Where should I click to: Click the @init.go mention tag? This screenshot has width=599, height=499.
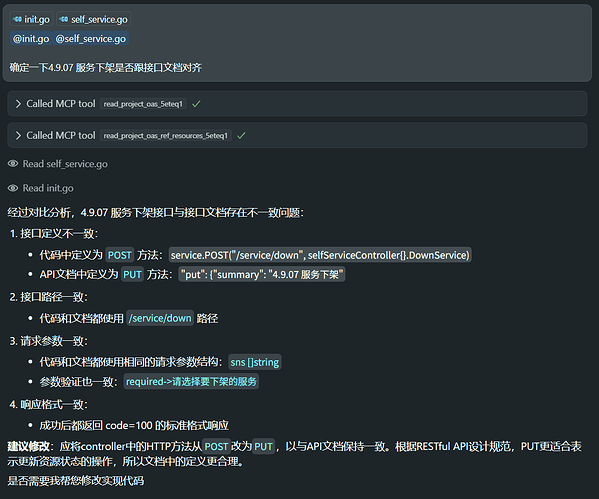coord(31,39)
